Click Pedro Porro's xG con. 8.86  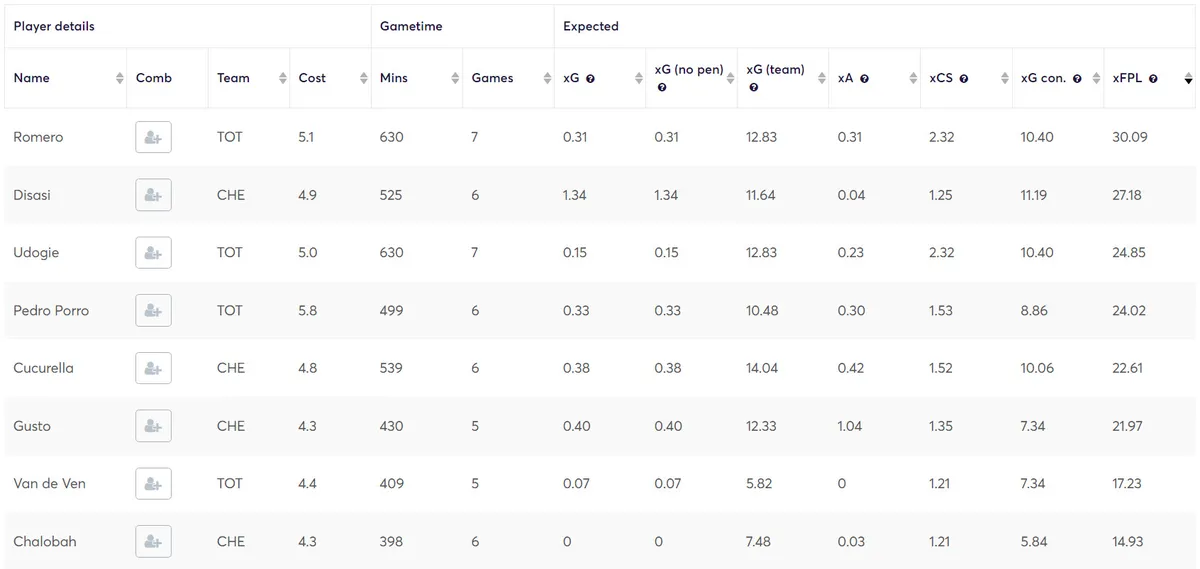[x=1034, y=310]
